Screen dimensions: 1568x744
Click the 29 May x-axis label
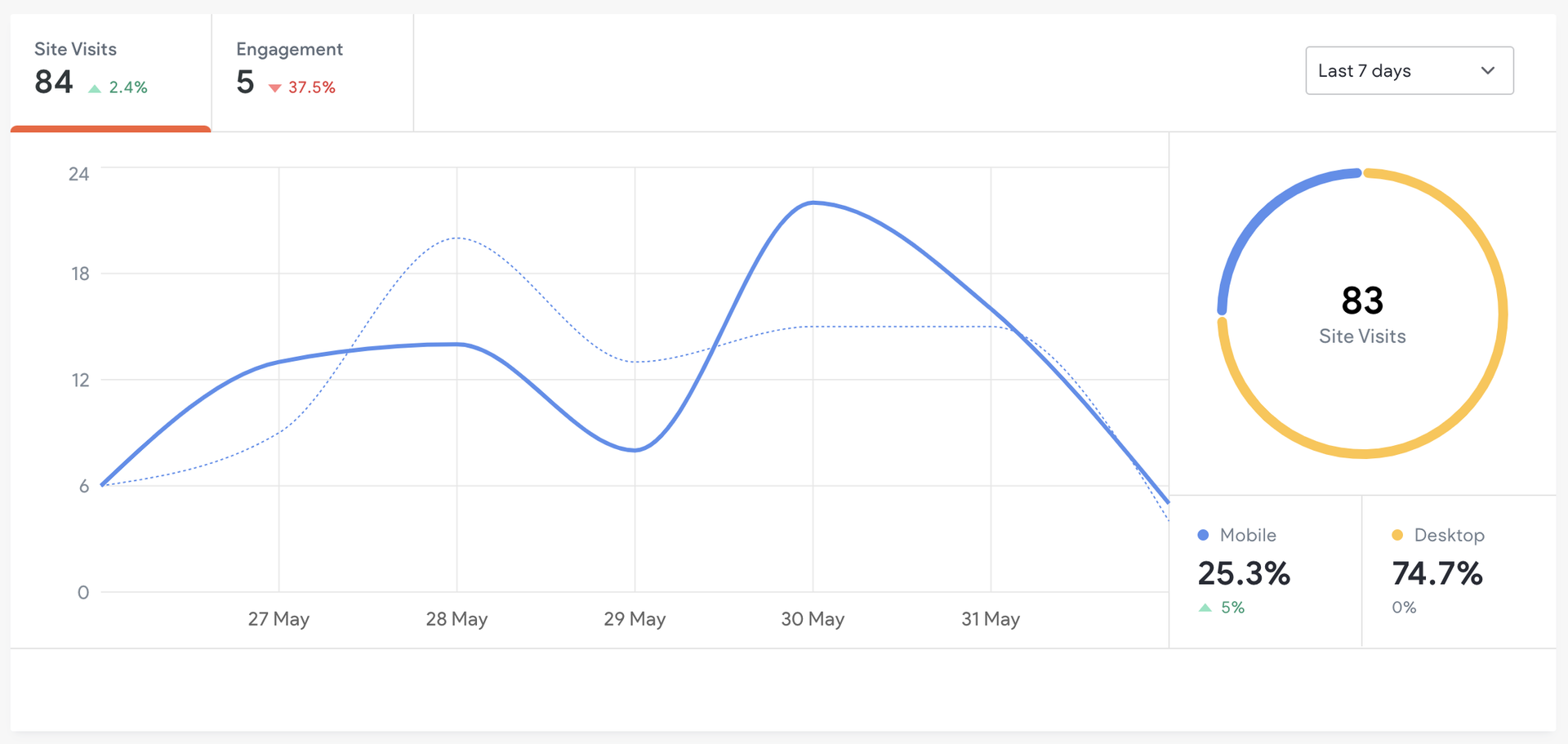(635, 619)
